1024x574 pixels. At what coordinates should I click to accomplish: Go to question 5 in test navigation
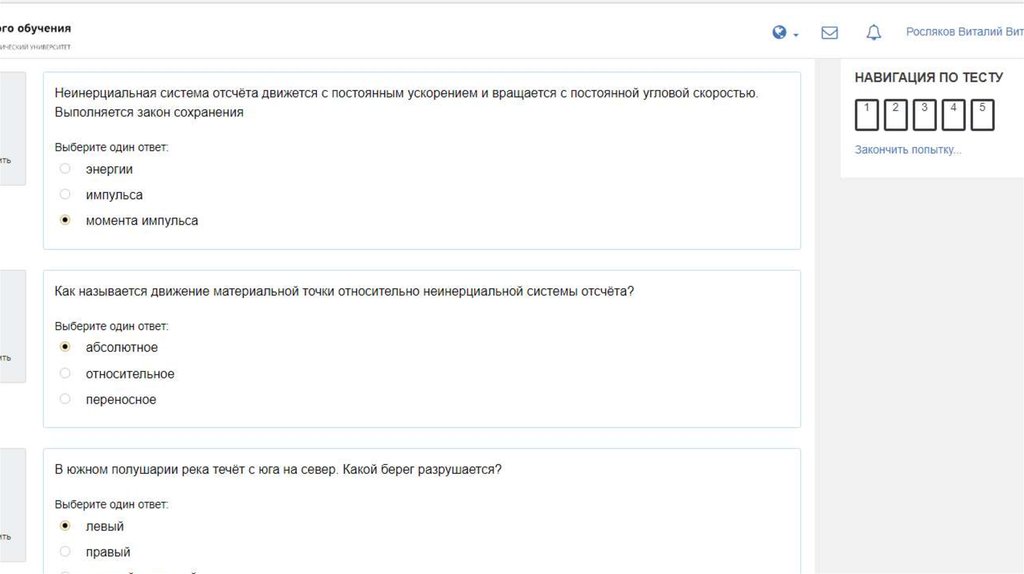point(982,115)
